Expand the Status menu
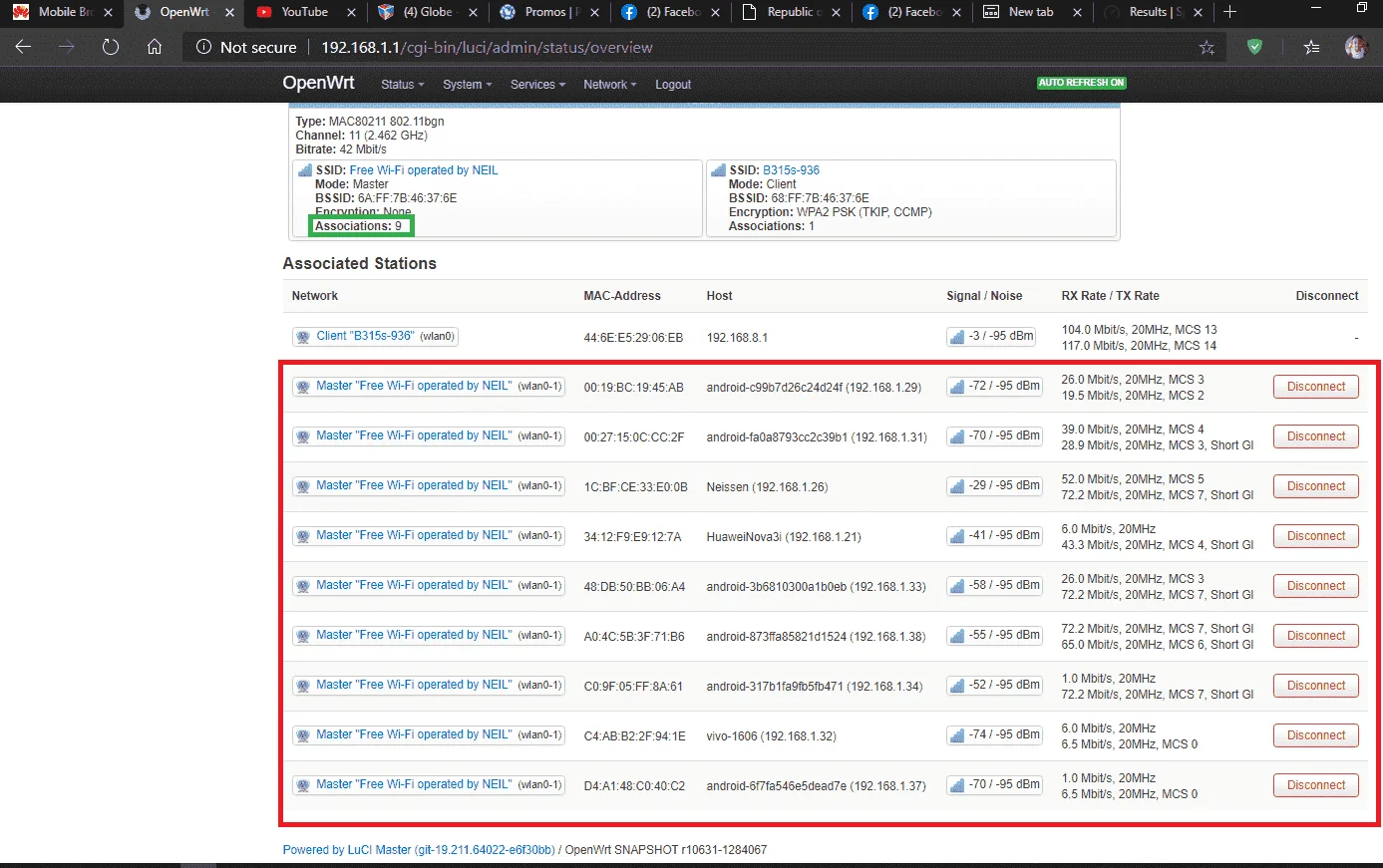The width and height of the screenshot is (1383, 868). (x=402, y=85)
